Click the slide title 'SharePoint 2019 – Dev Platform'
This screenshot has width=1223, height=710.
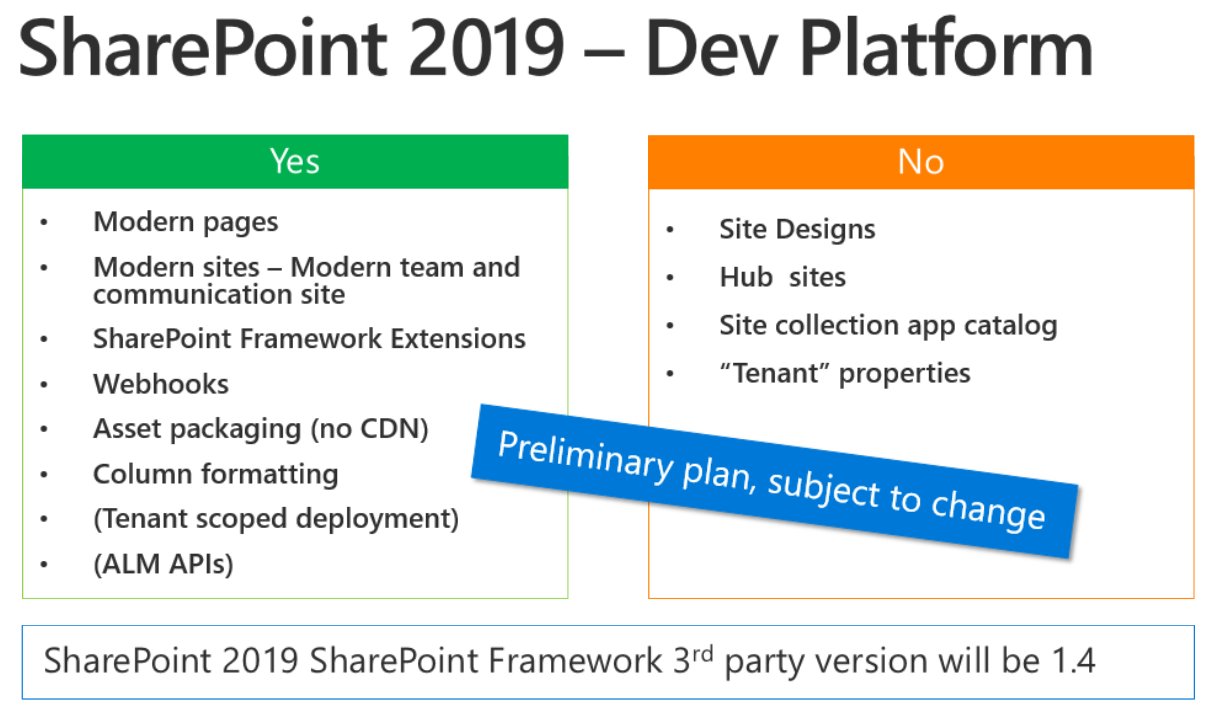(x=555, y=49)
